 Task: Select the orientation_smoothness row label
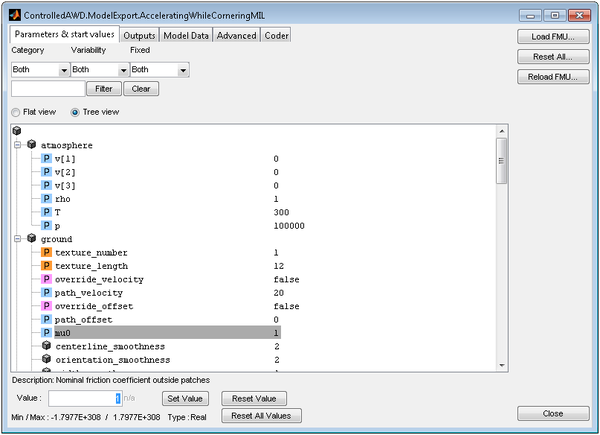coord(113,360)
